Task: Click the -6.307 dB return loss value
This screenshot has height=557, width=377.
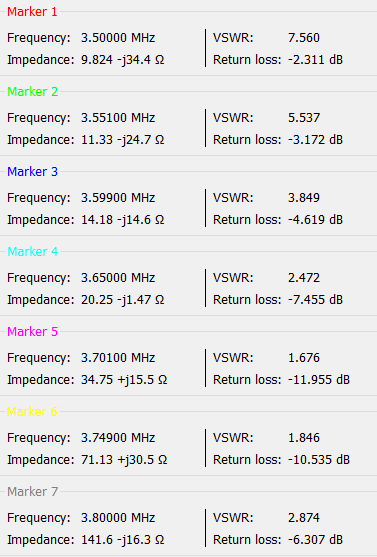Action: click(315, 539)
